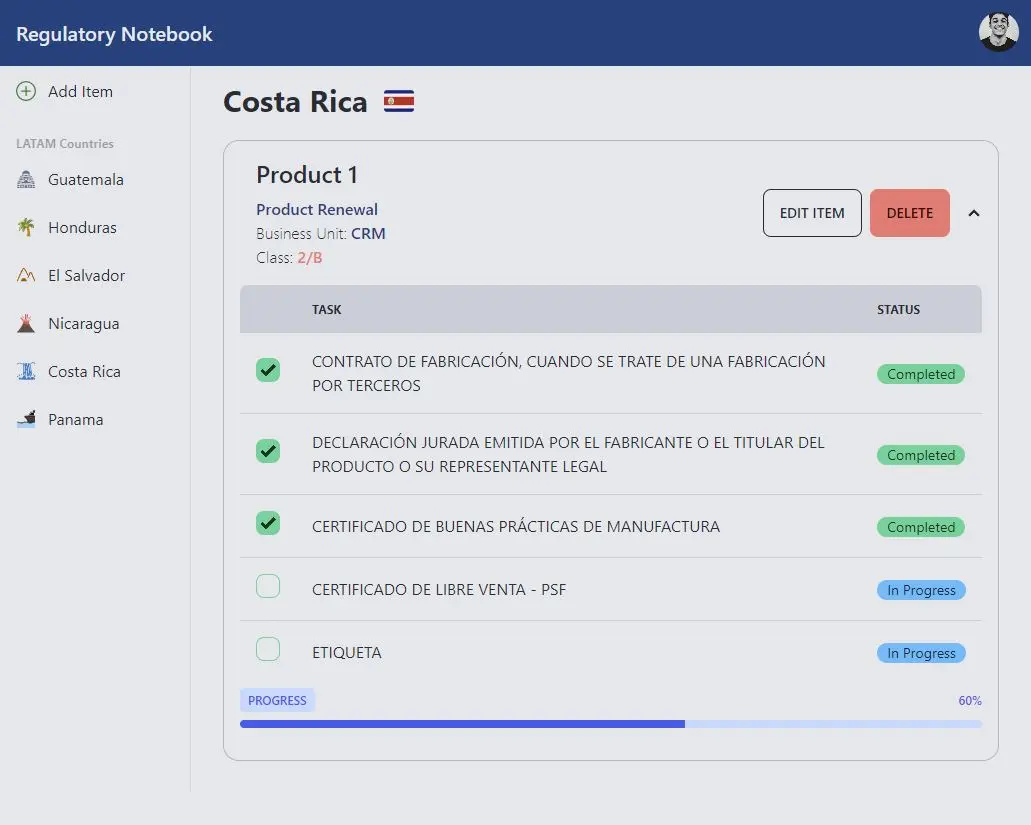Click the Panama ship icon
This screenshot has height=825, width=1031.
26,420
